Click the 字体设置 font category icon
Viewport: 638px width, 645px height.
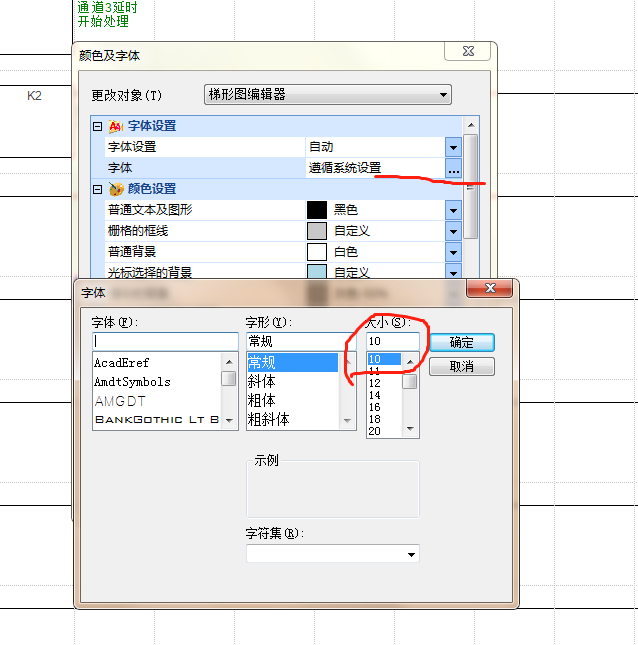point(116,127)
